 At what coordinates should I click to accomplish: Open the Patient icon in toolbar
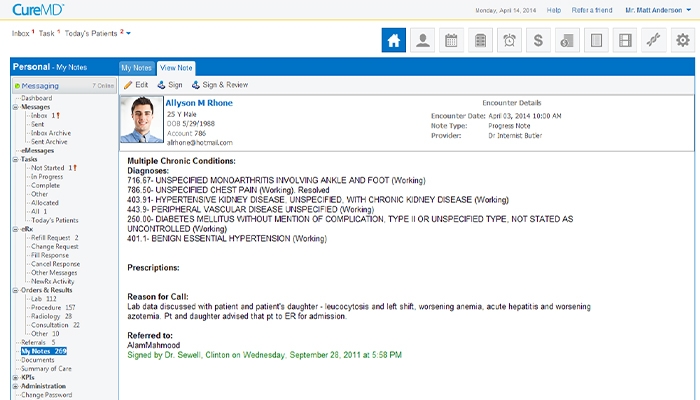click(x=422, y=41)
